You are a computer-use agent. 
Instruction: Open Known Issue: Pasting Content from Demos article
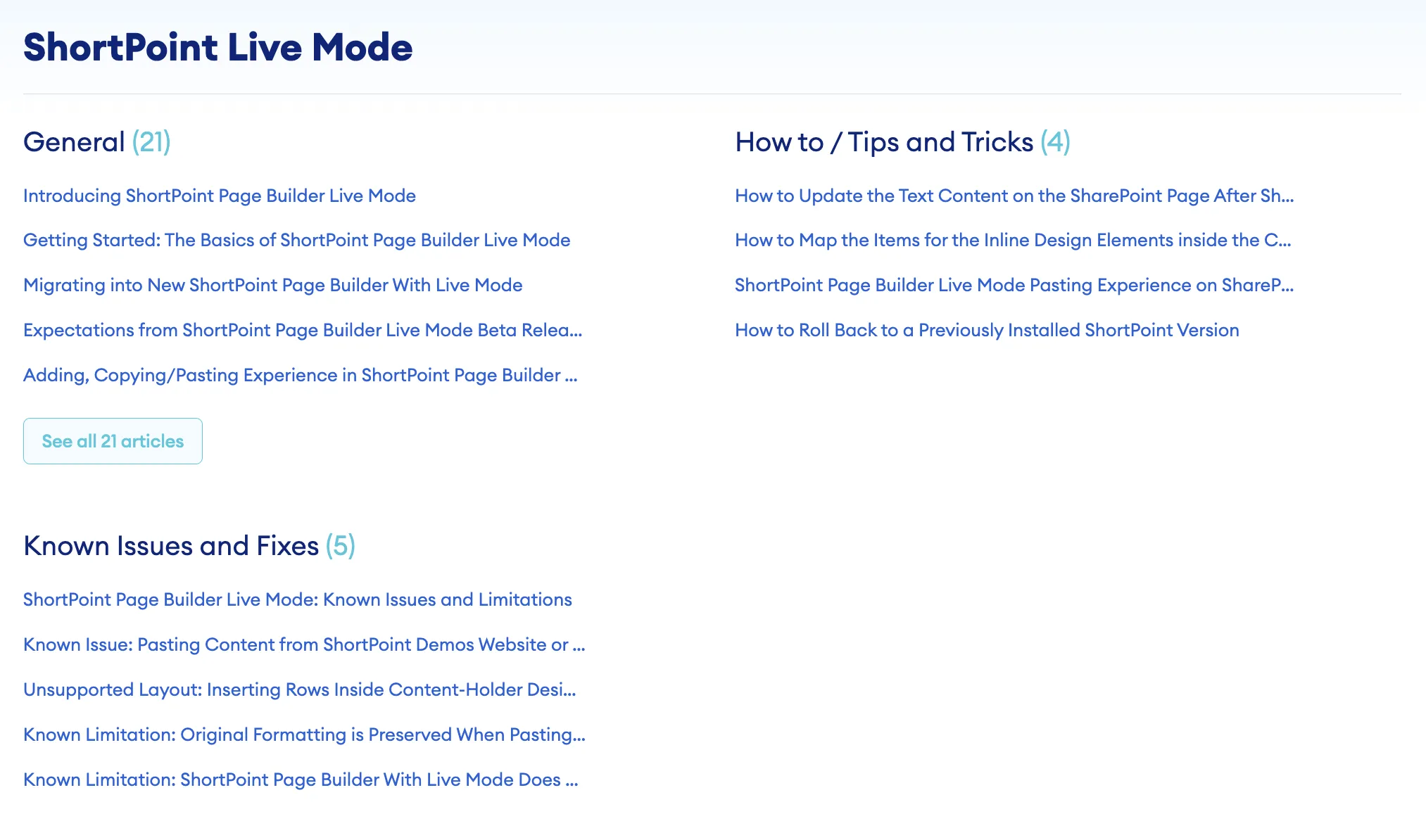304,644
